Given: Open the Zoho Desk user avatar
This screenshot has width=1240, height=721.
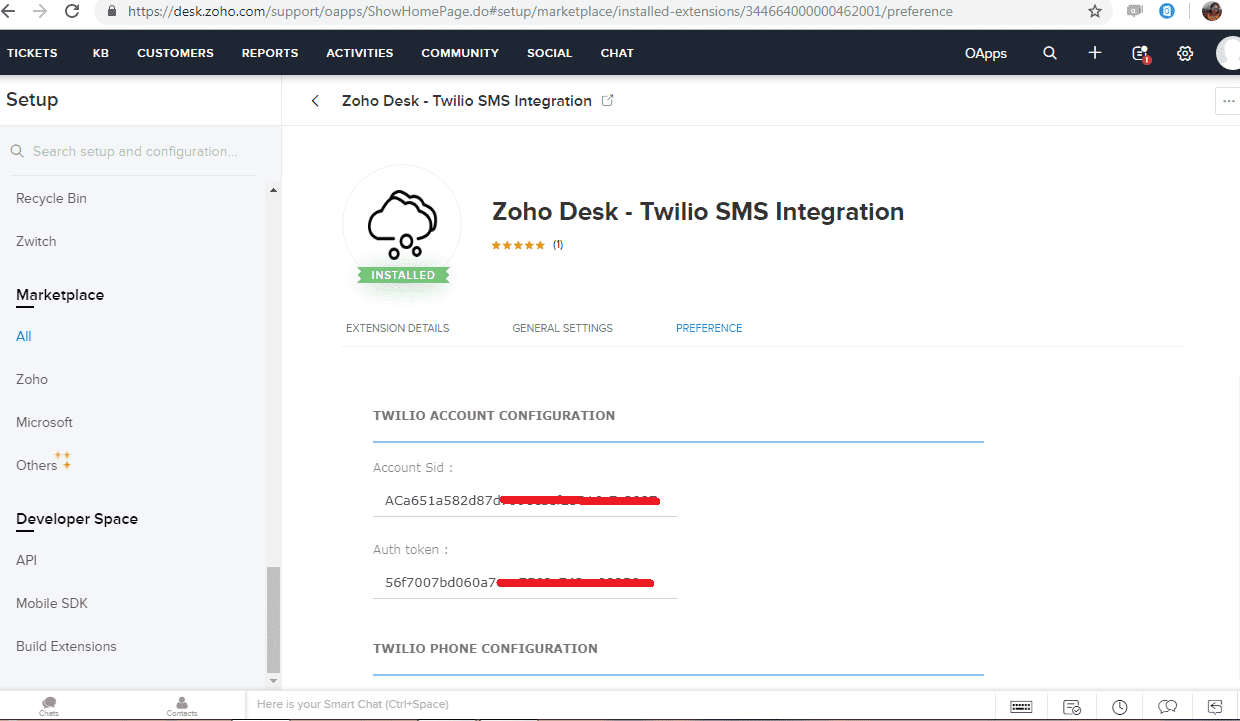Looking at the screenshot, I should 1228,53.
